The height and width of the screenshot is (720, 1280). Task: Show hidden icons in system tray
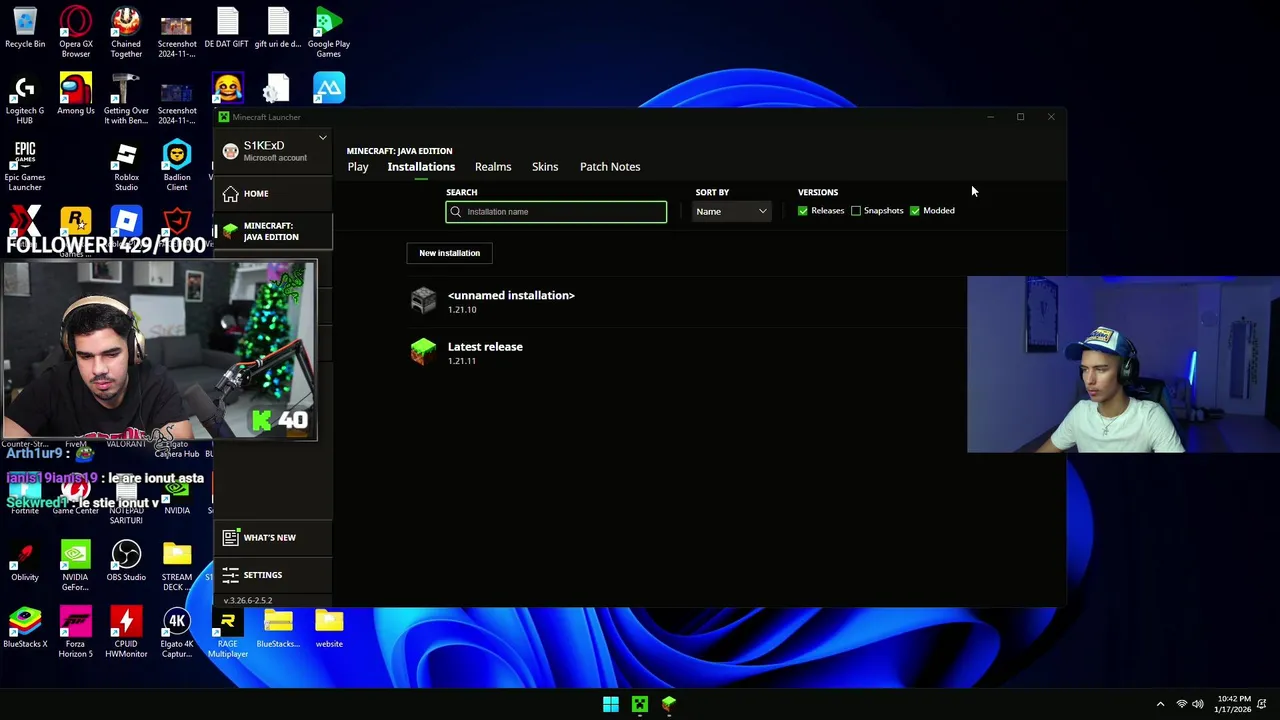tap(1160, 704)
